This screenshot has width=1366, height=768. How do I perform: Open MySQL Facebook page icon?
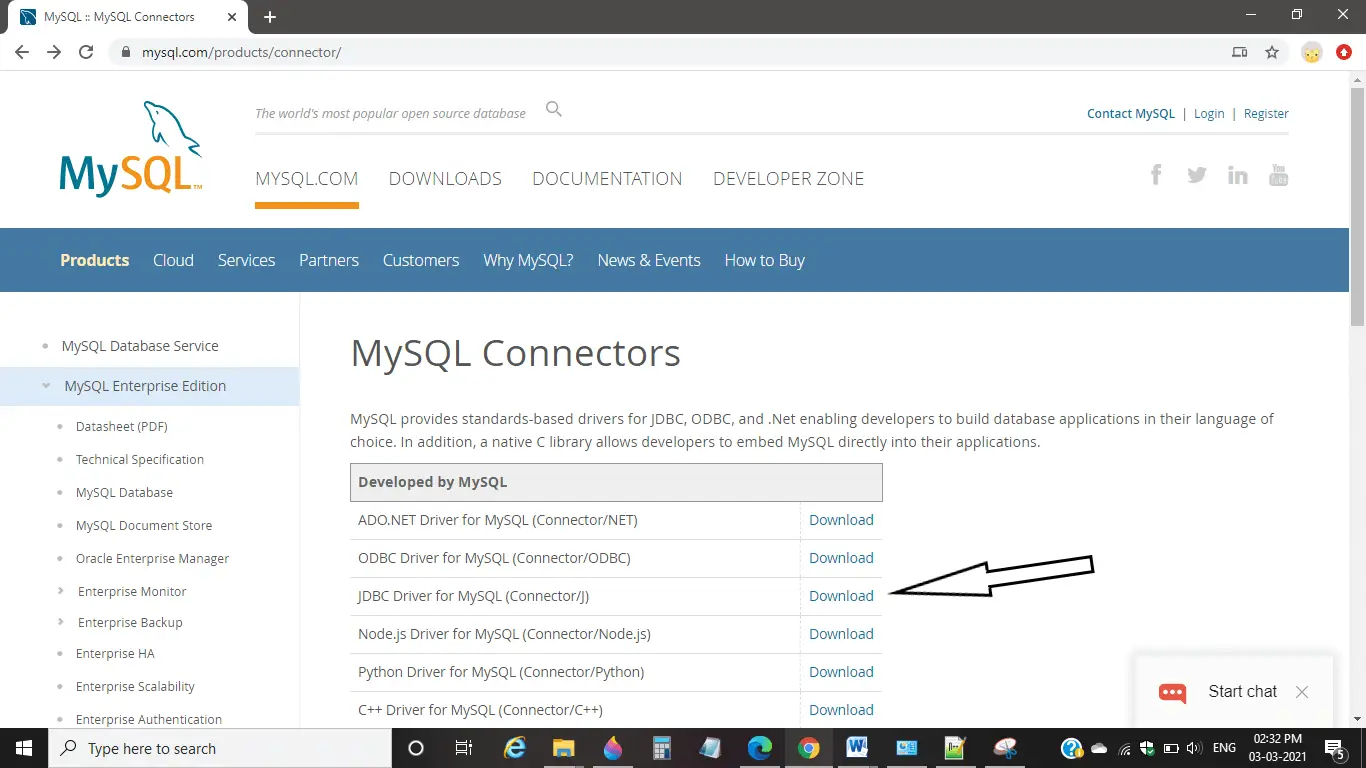1156,175
